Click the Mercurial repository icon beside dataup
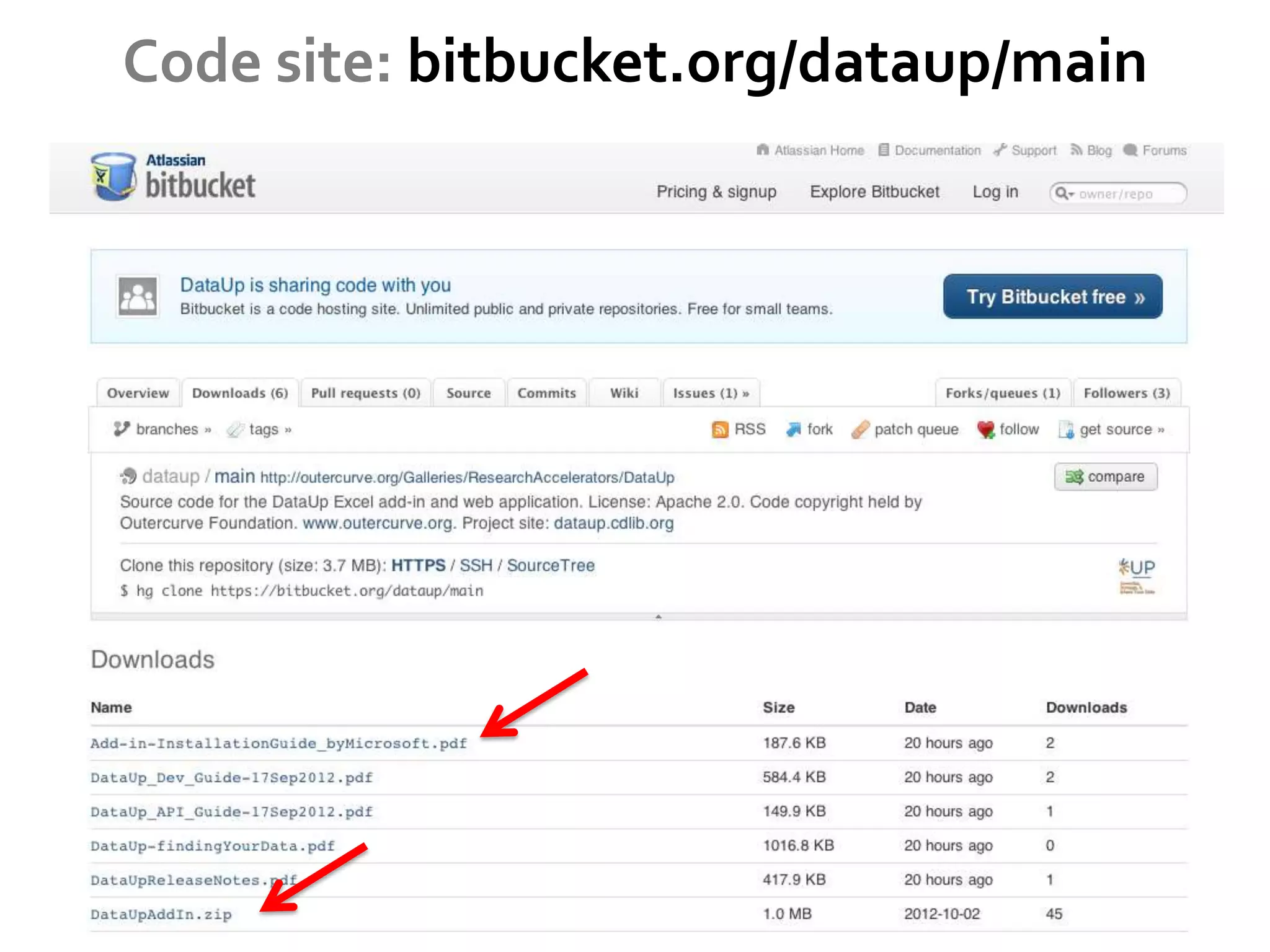The height and width of the screenshot is (952, 1270). [128, 476]
